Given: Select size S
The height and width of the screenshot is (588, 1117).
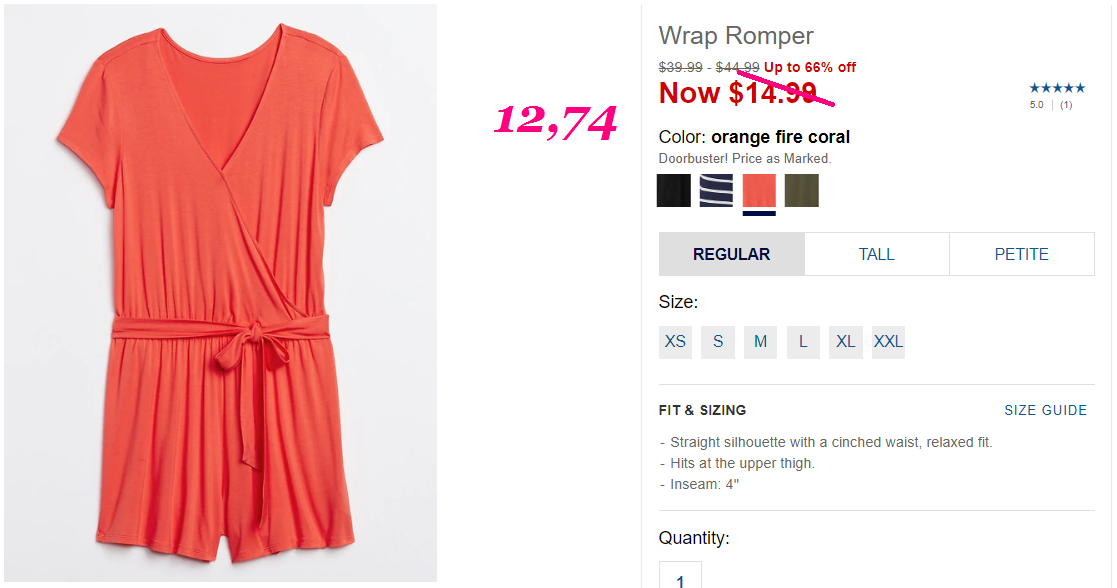Looking at the screenshot, I should pos(718,342).
